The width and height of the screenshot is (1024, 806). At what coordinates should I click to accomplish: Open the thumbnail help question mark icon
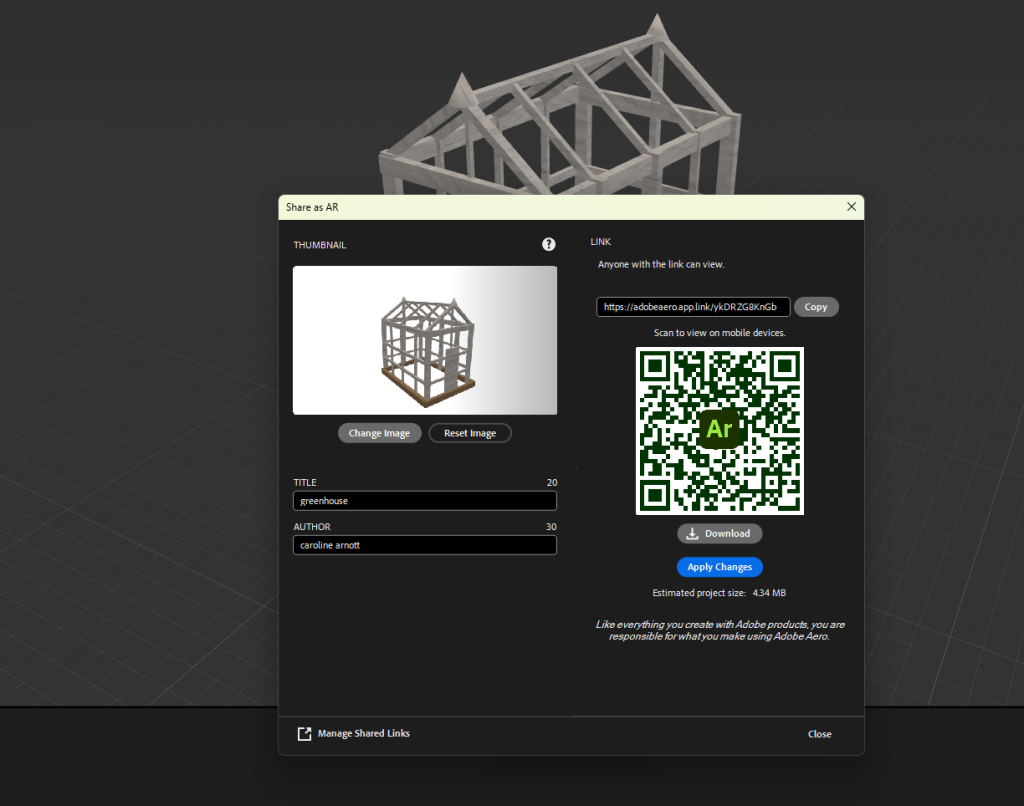coord(549,244)
